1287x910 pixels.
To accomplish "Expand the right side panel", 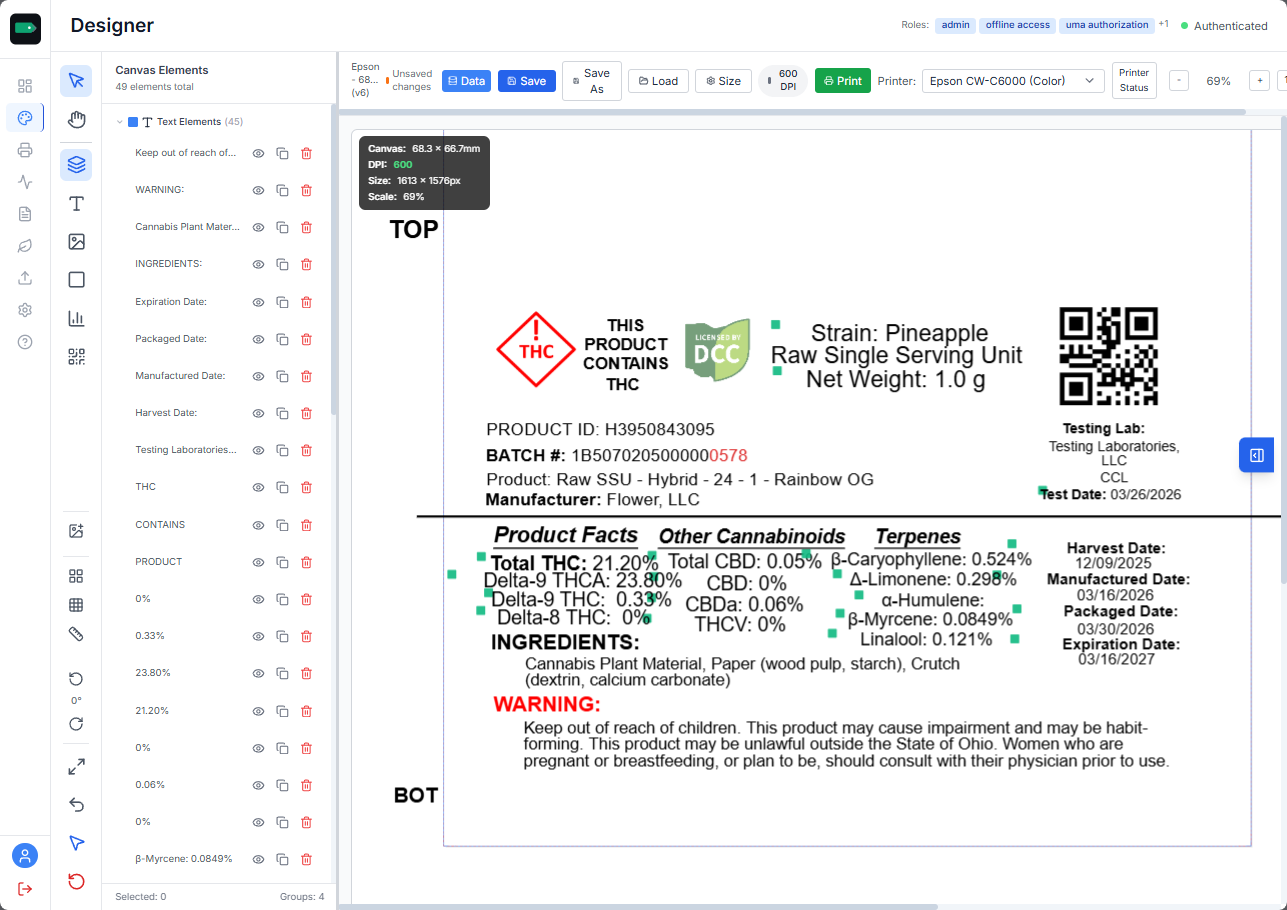I will [x=1256, y=455].
